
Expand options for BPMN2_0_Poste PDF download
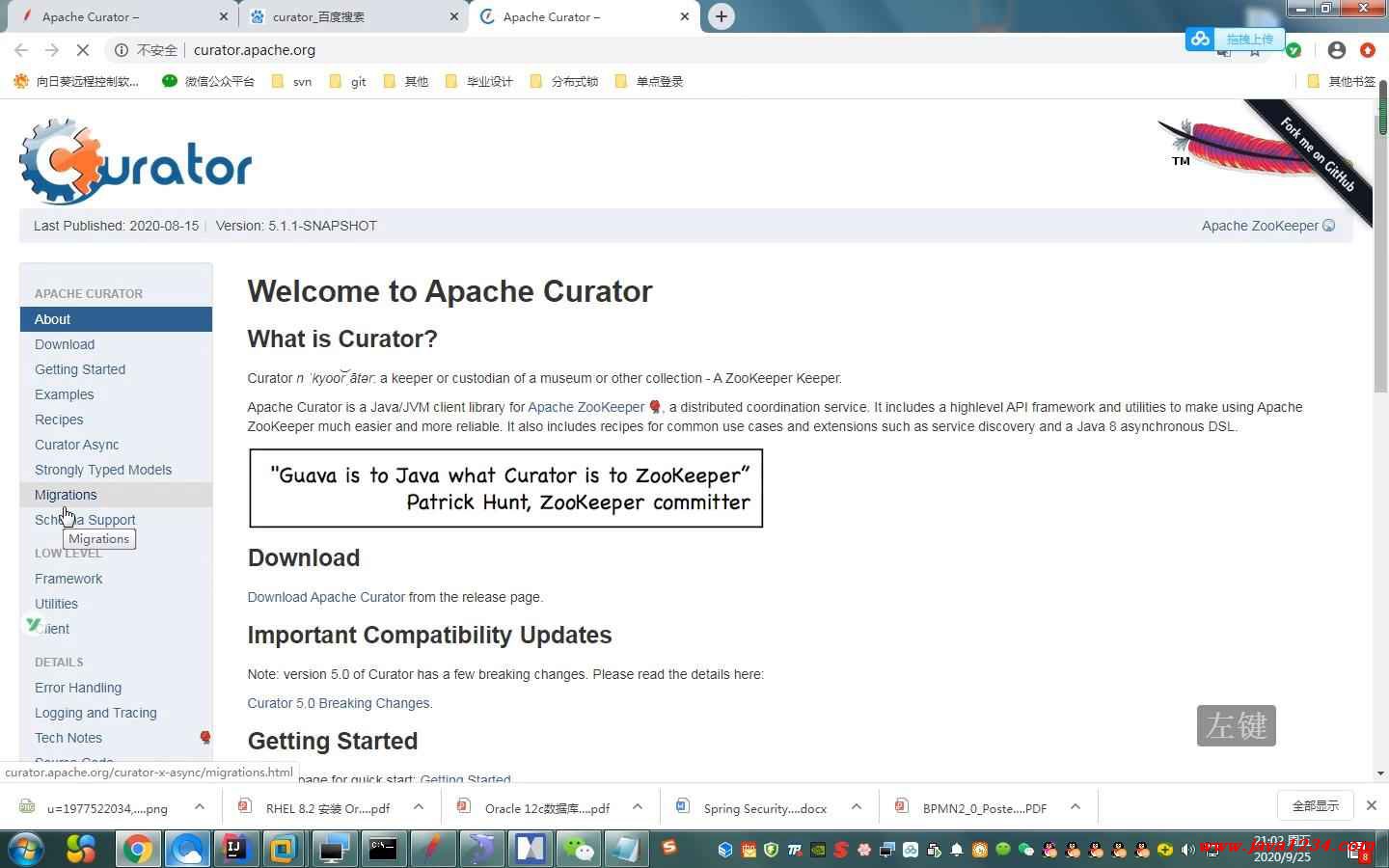pyautogui.click(x=1076, y=807)
